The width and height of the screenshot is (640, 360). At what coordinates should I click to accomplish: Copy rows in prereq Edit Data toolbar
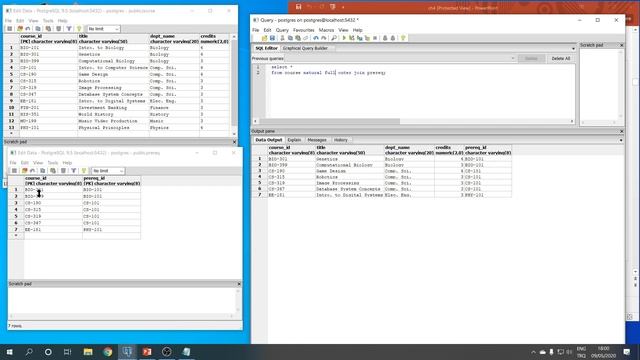[x=43, y=171]
